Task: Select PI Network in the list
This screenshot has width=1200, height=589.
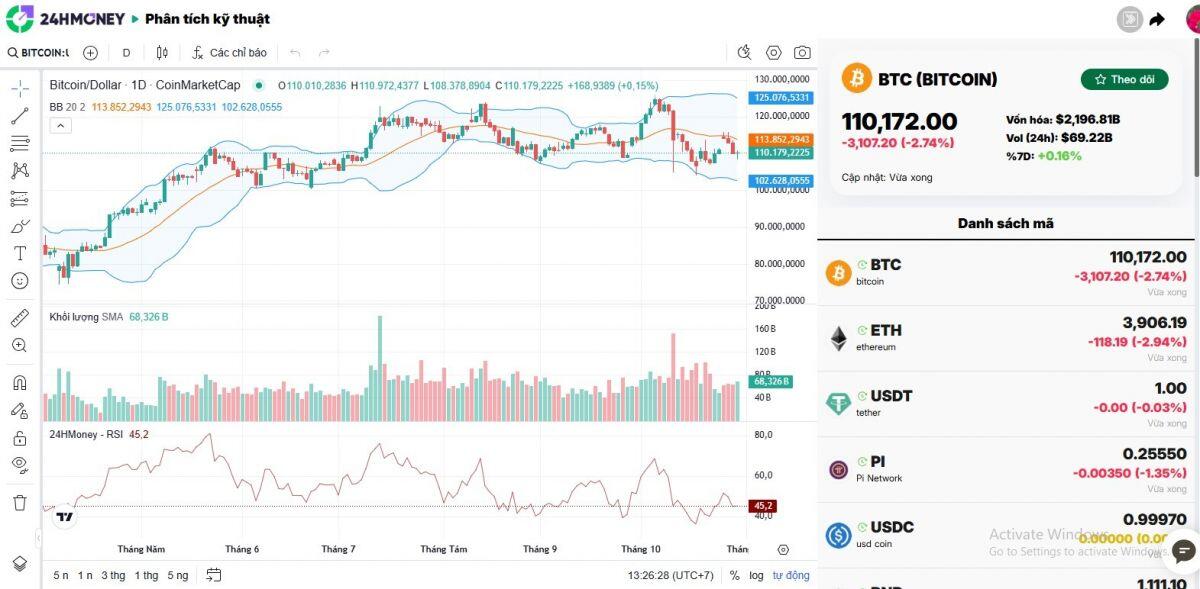Action: tap(1008, 469)
